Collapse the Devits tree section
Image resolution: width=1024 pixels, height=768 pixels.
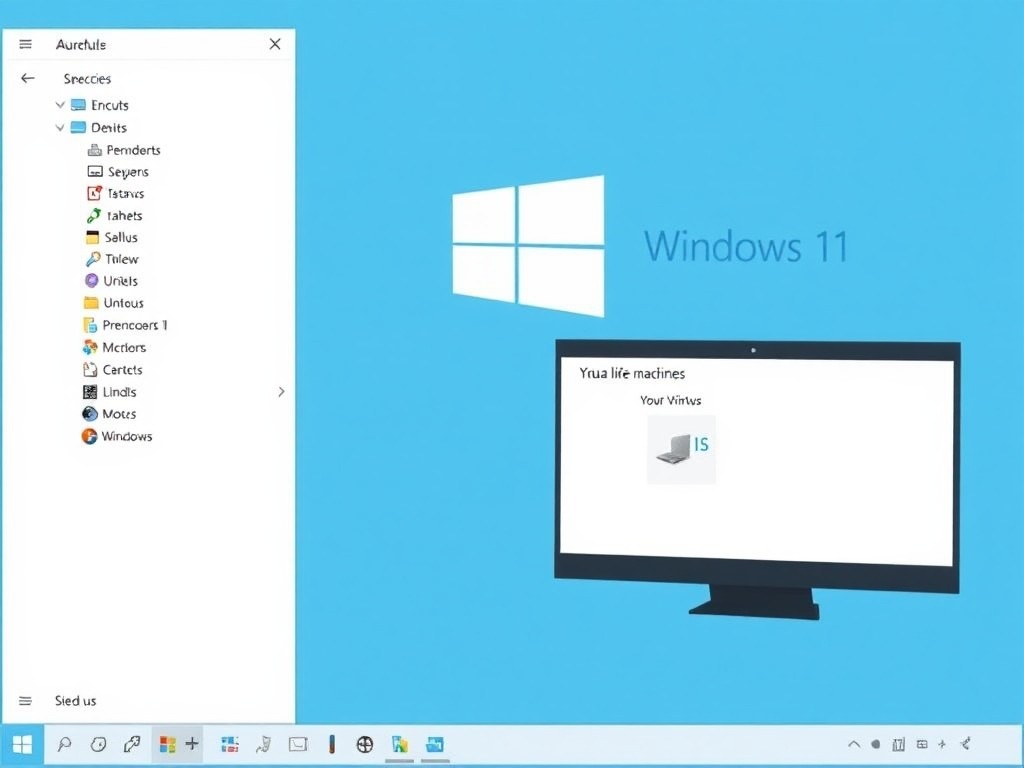[x=60, y=127]
